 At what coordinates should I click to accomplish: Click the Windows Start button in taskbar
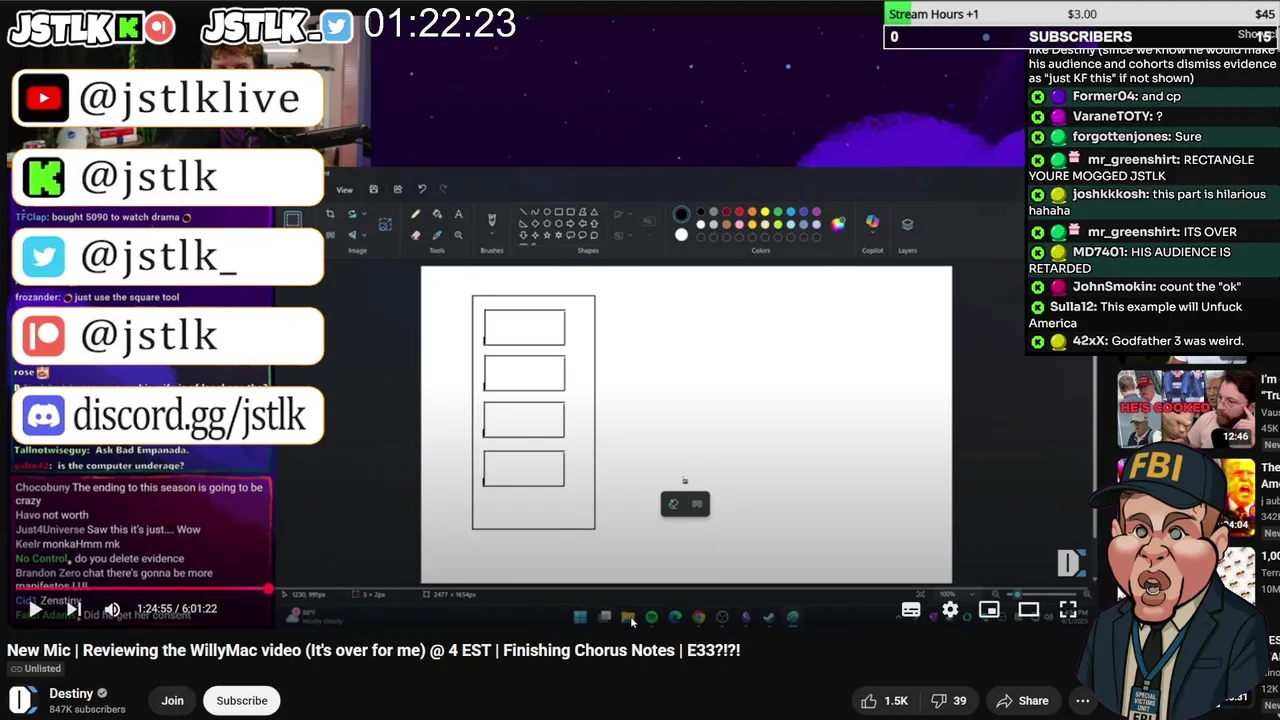tap(580, 617)
